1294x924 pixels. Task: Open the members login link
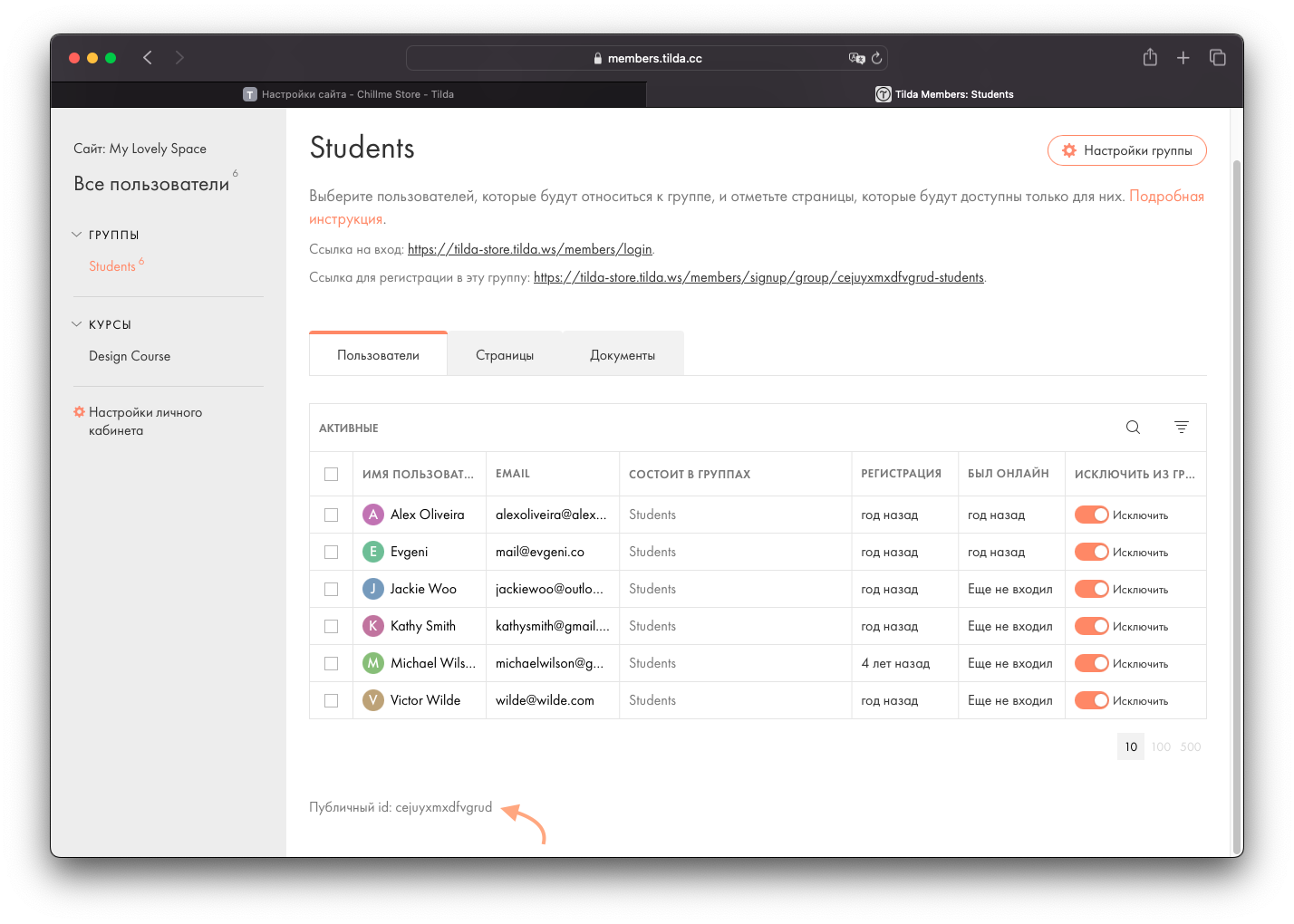click(530, 249)
